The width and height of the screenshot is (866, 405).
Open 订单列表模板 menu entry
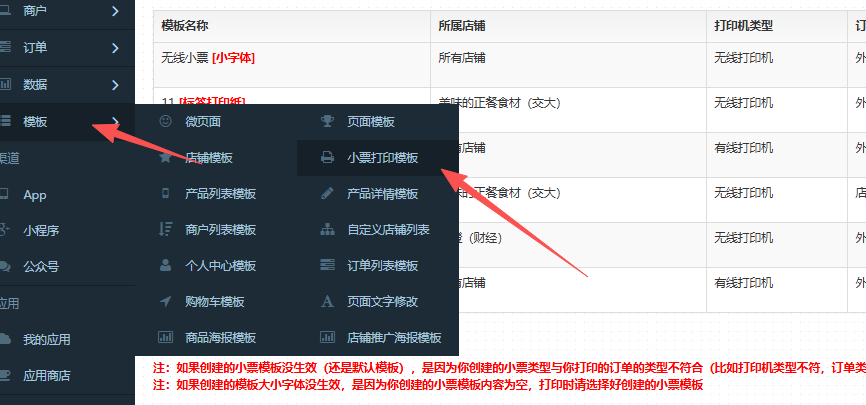tap(382, 265)
